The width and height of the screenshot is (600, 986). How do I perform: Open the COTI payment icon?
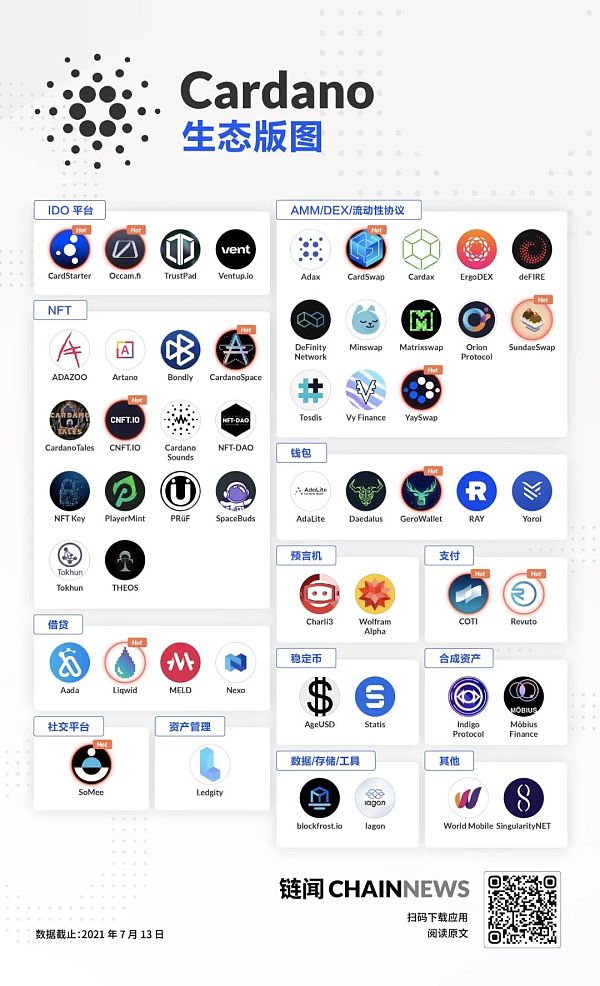coord(469,594)
